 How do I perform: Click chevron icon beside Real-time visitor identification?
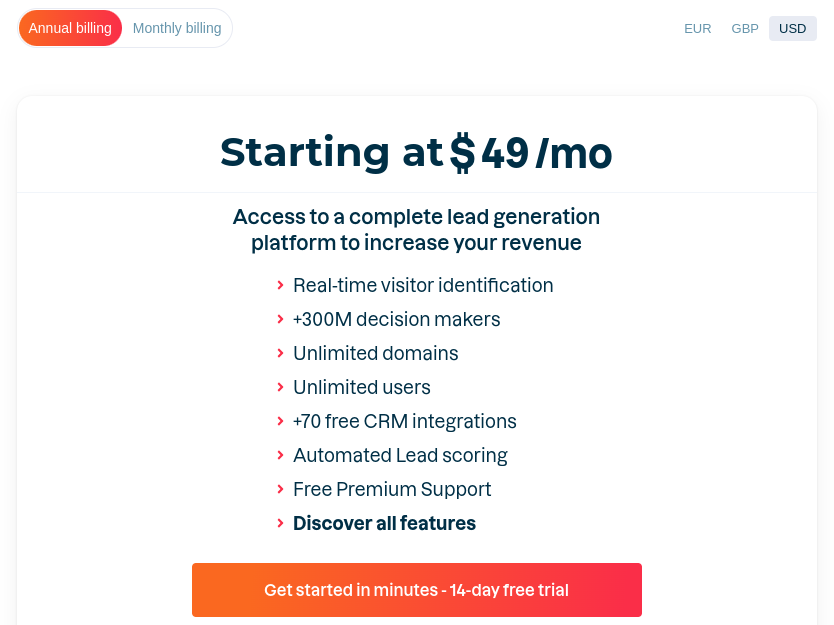point(280,286)
